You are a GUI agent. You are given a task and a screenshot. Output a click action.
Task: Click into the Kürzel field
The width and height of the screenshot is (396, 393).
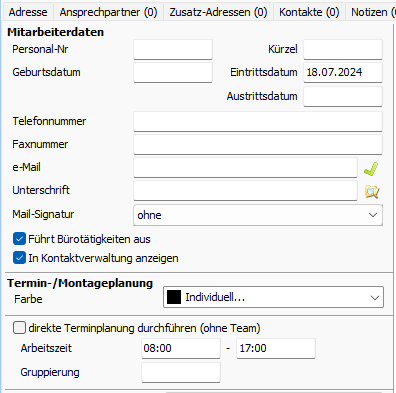tap(343, 49)
